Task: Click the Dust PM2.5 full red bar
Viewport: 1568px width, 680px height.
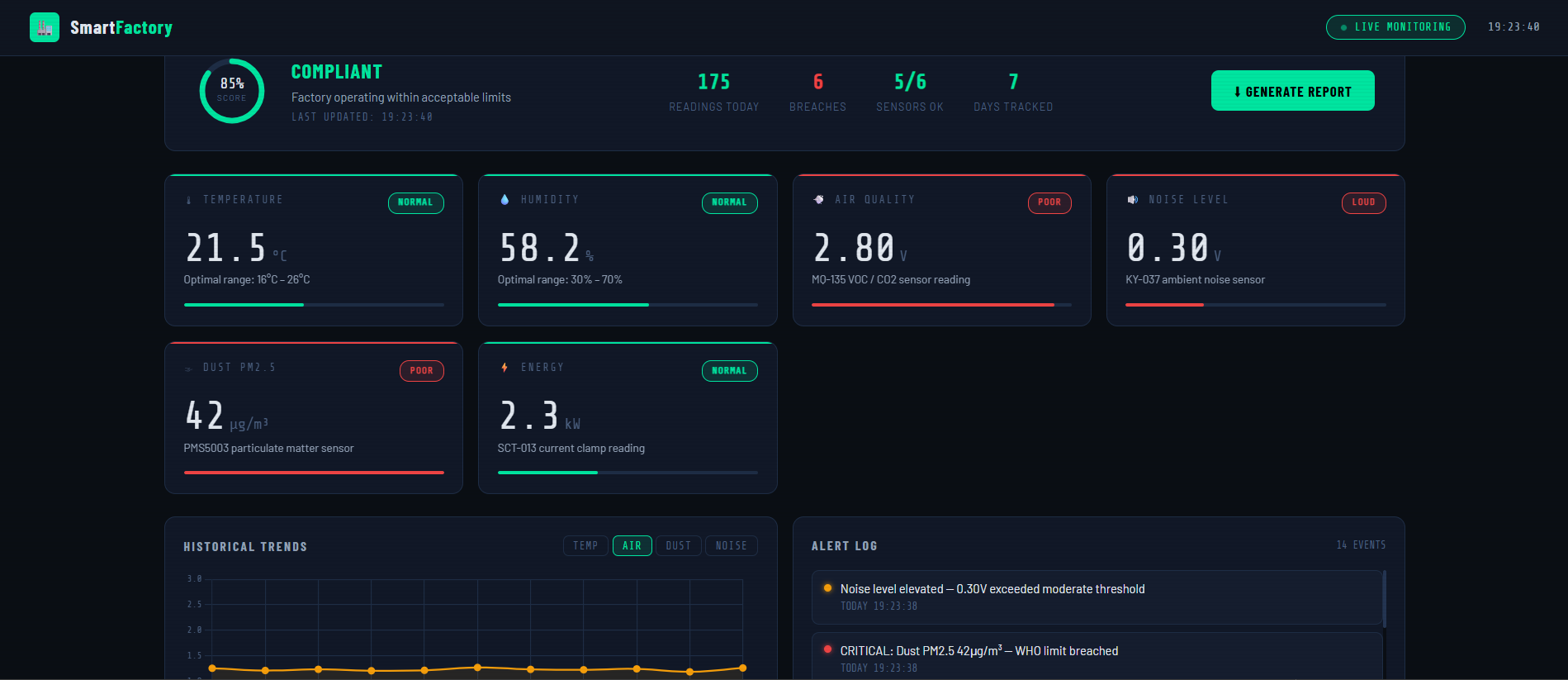Action: [x=314, y=473]
